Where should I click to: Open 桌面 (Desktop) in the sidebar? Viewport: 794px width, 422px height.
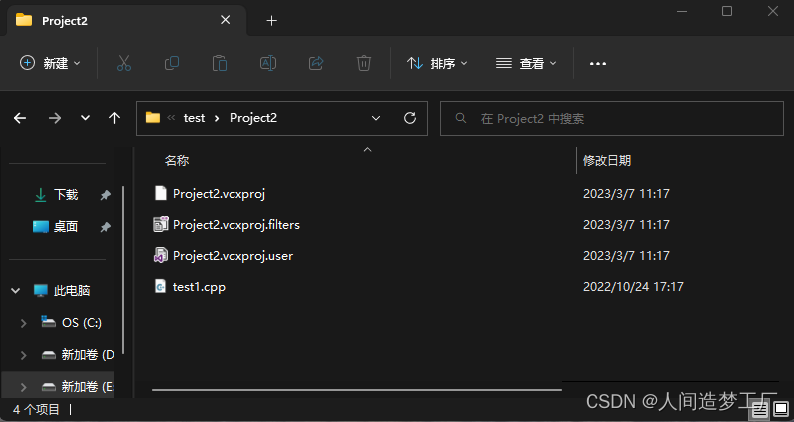66,226
